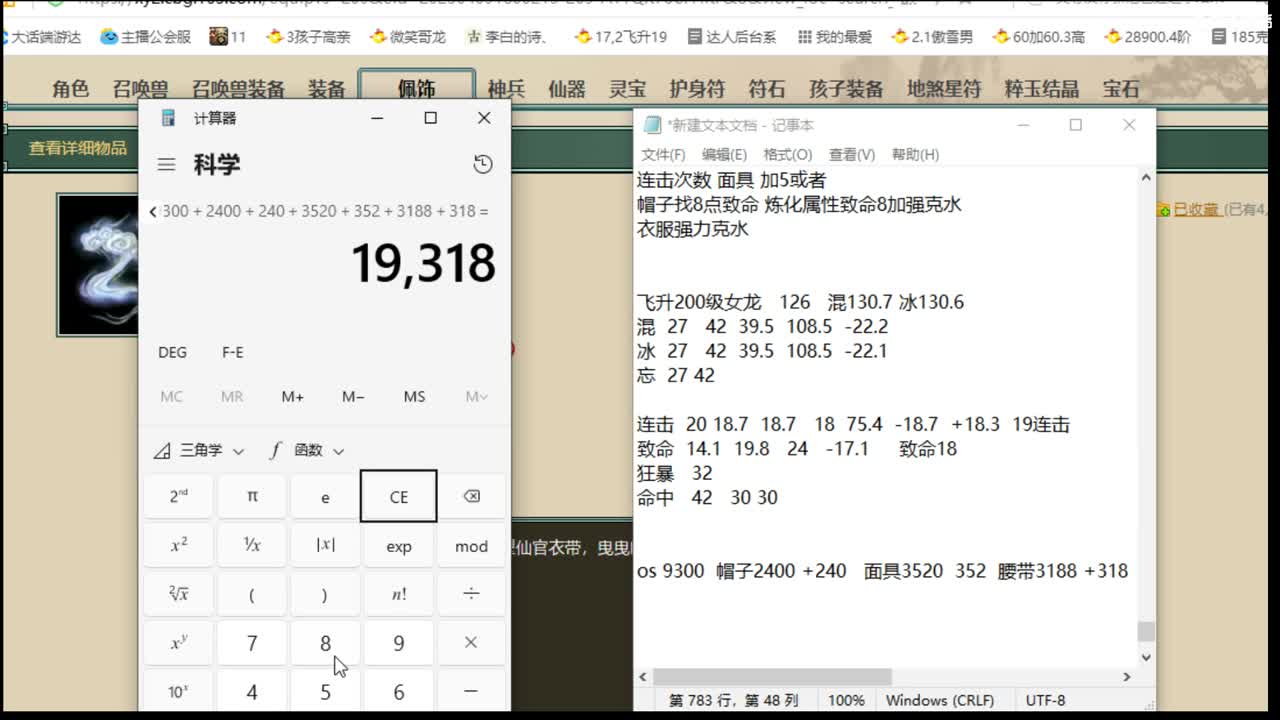Click the Notepad title bar icon
Viewport: 1280px width, 720px height.
click(x=653, y=125)
